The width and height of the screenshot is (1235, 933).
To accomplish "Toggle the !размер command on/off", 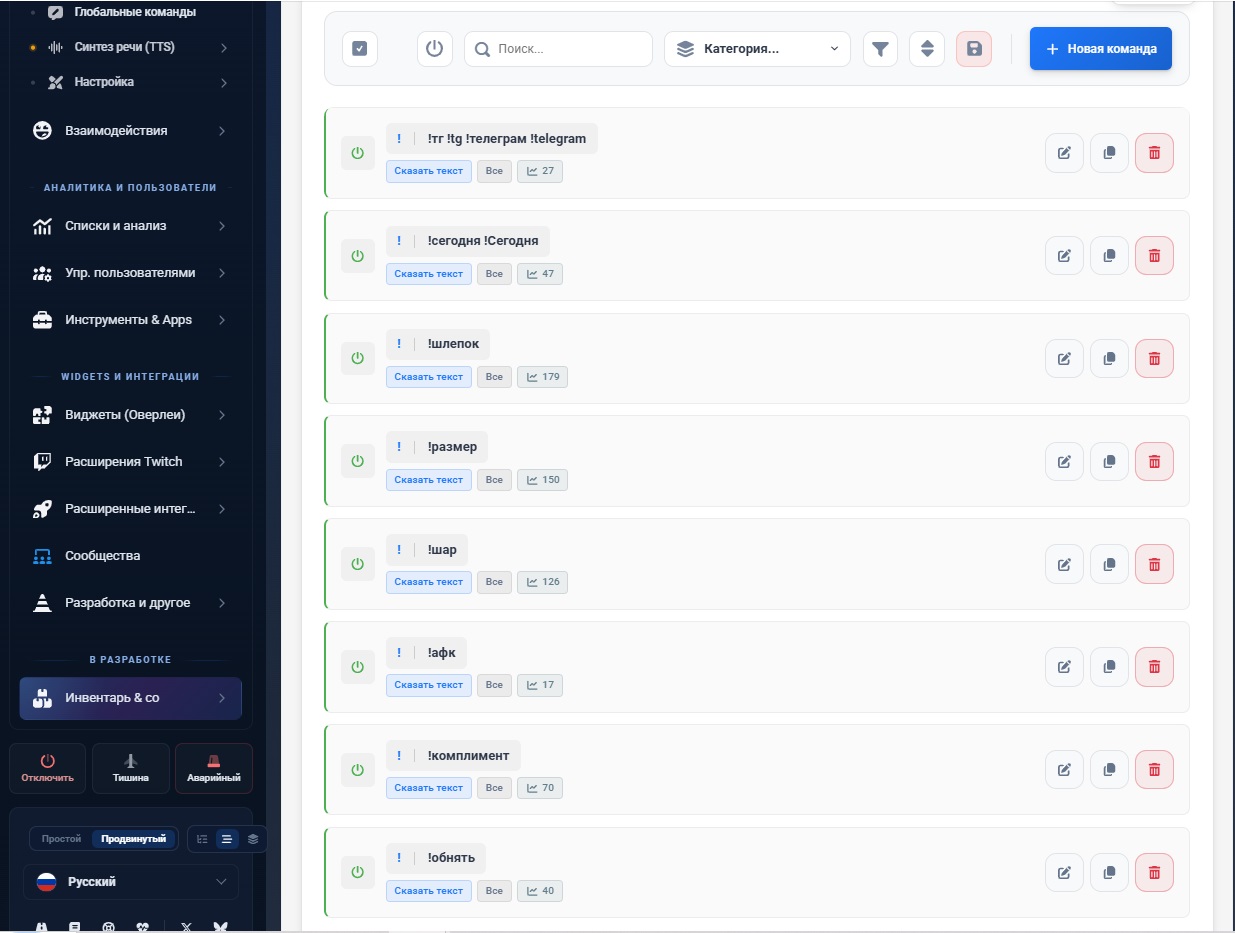I will (358, 462).
